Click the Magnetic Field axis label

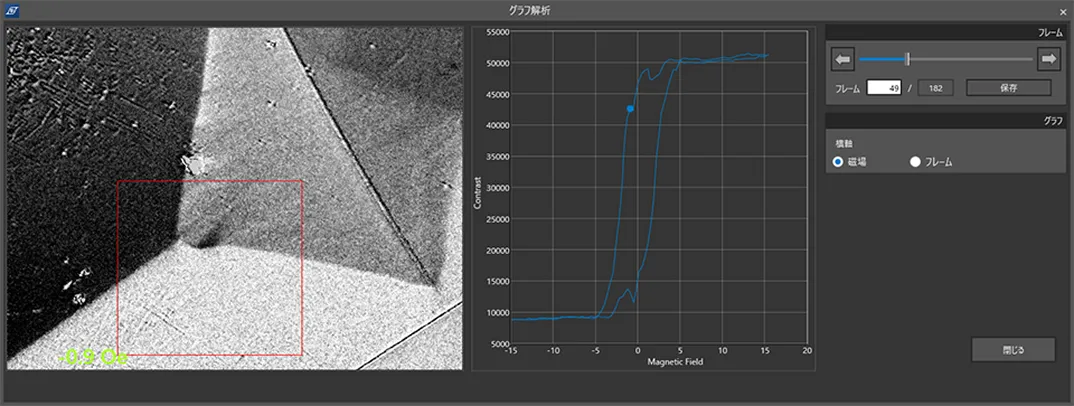(675, 361)
